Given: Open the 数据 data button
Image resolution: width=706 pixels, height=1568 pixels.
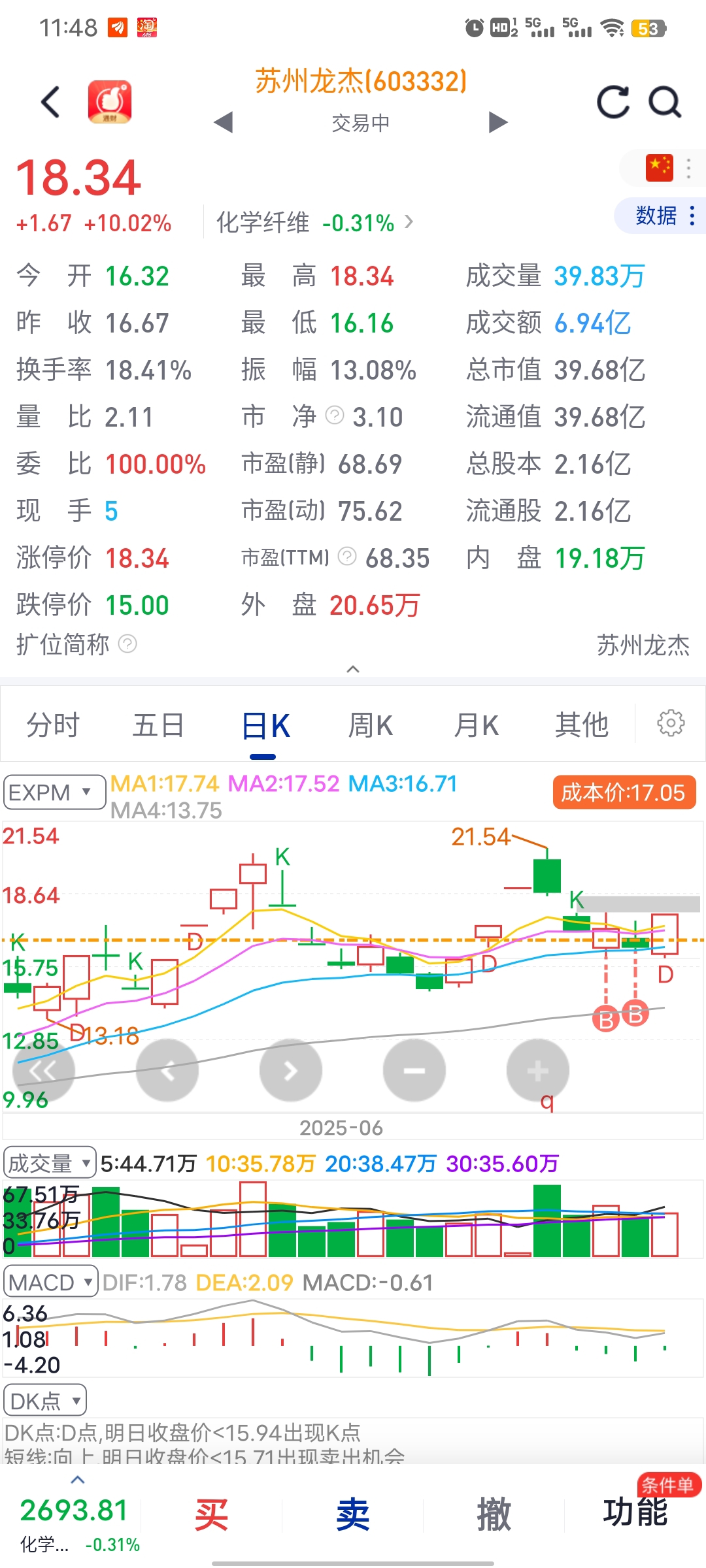Looking at the screenshot, I should [x=660, y=215].
